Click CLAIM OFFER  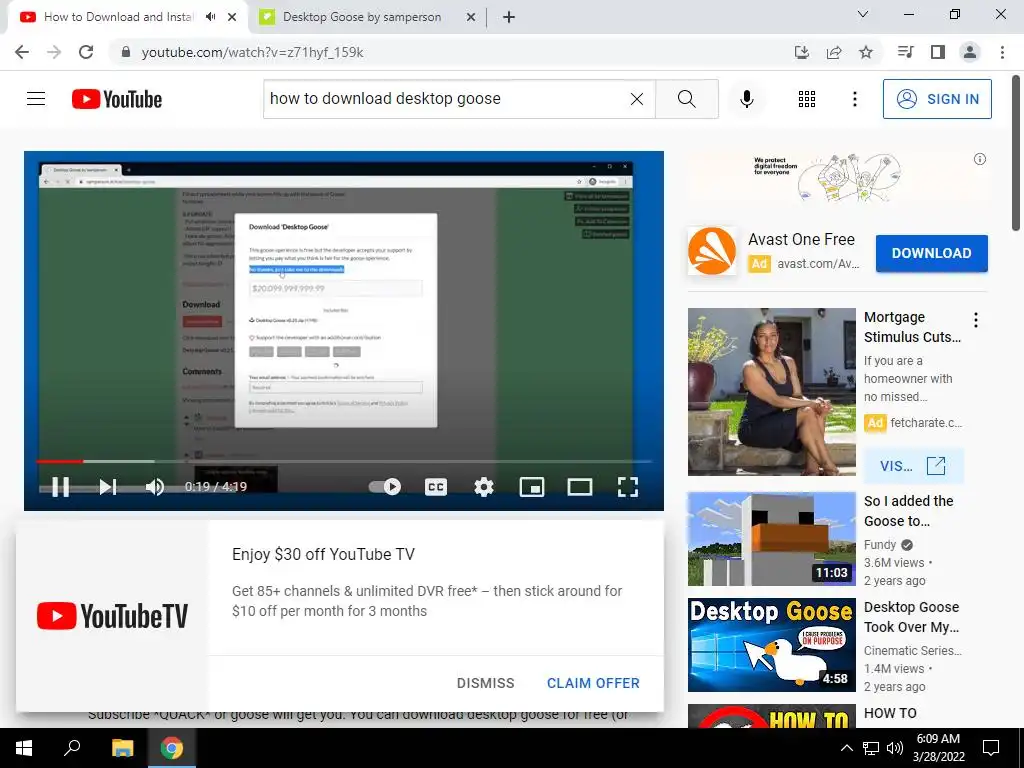tap(593, 683)
